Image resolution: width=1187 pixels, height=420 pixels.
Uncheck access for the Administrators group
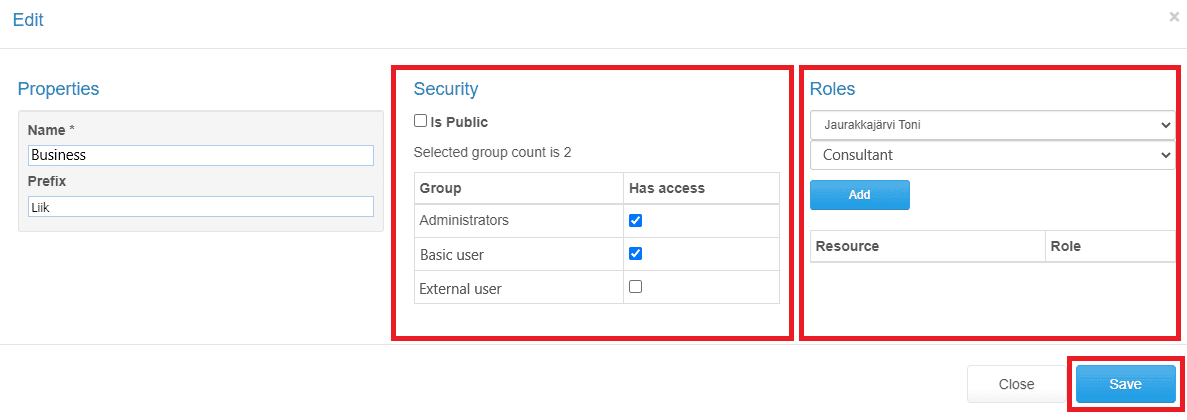[636, 220]
